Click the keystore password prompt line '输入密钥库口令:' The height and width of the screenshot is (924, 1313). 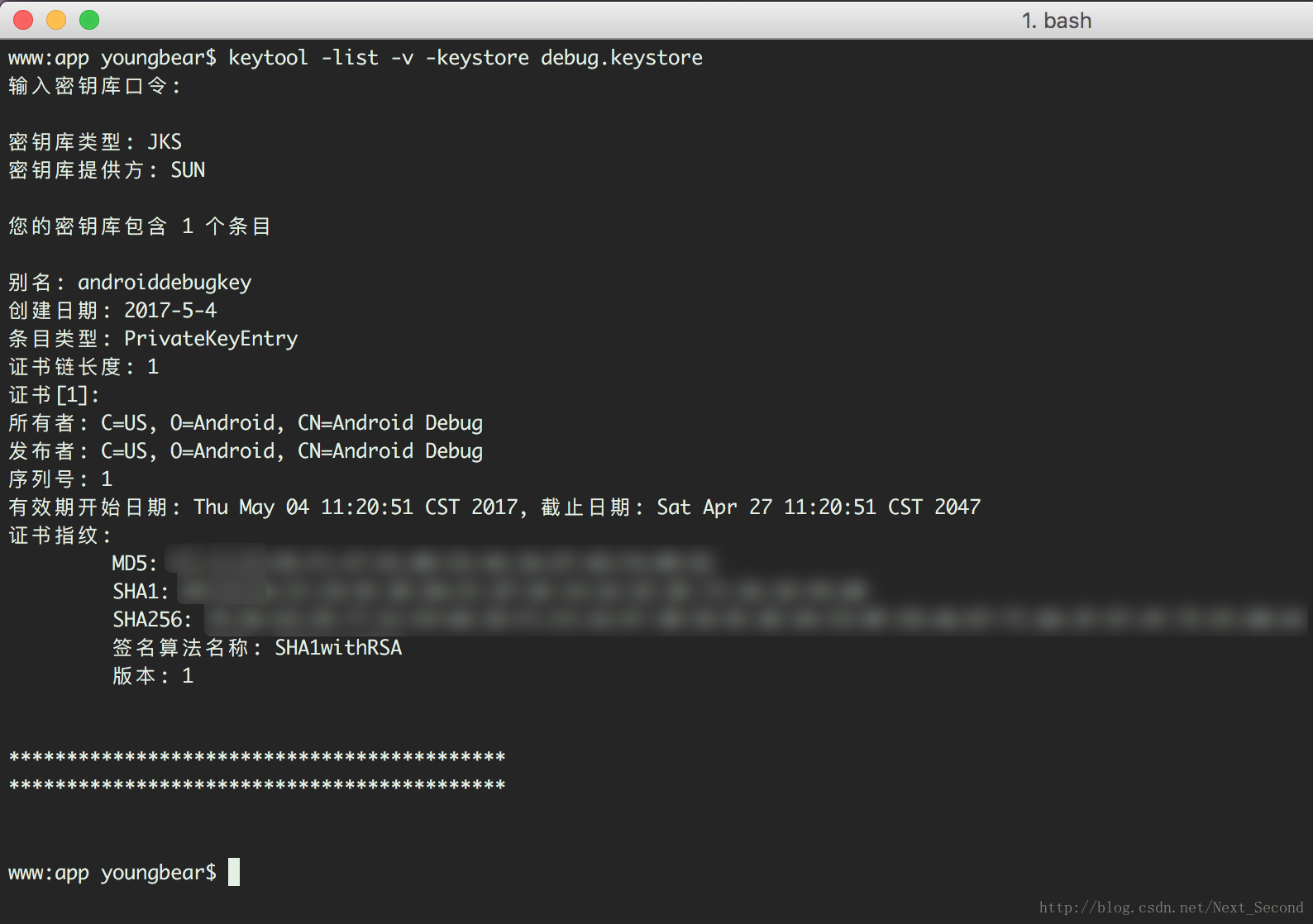click(94, 86)
